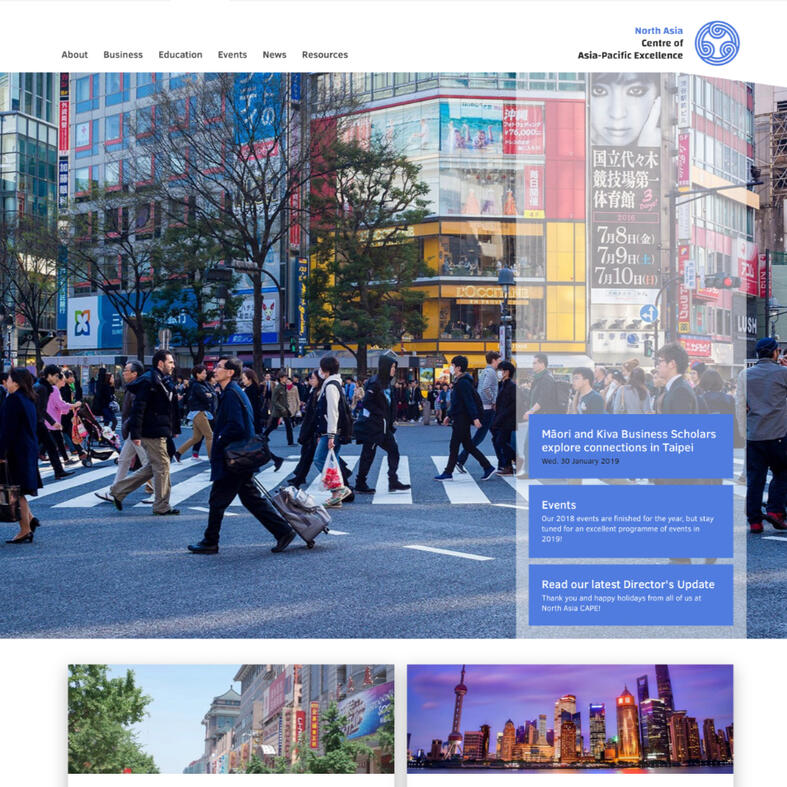Image resolution: width=787 pixels, height=787 pixels.
Task: Open the Shanghai night skyline thumbnail
Action: 570,718
